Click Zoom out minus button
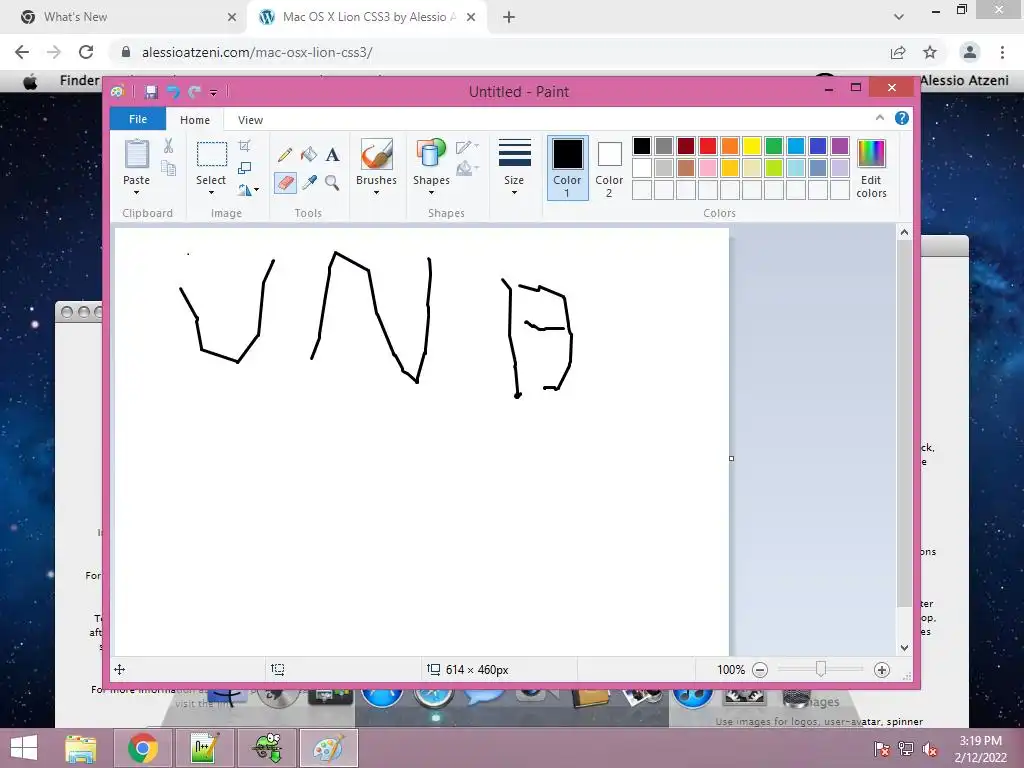Viewport: 1024px width, 768px height. coord(760,669)
